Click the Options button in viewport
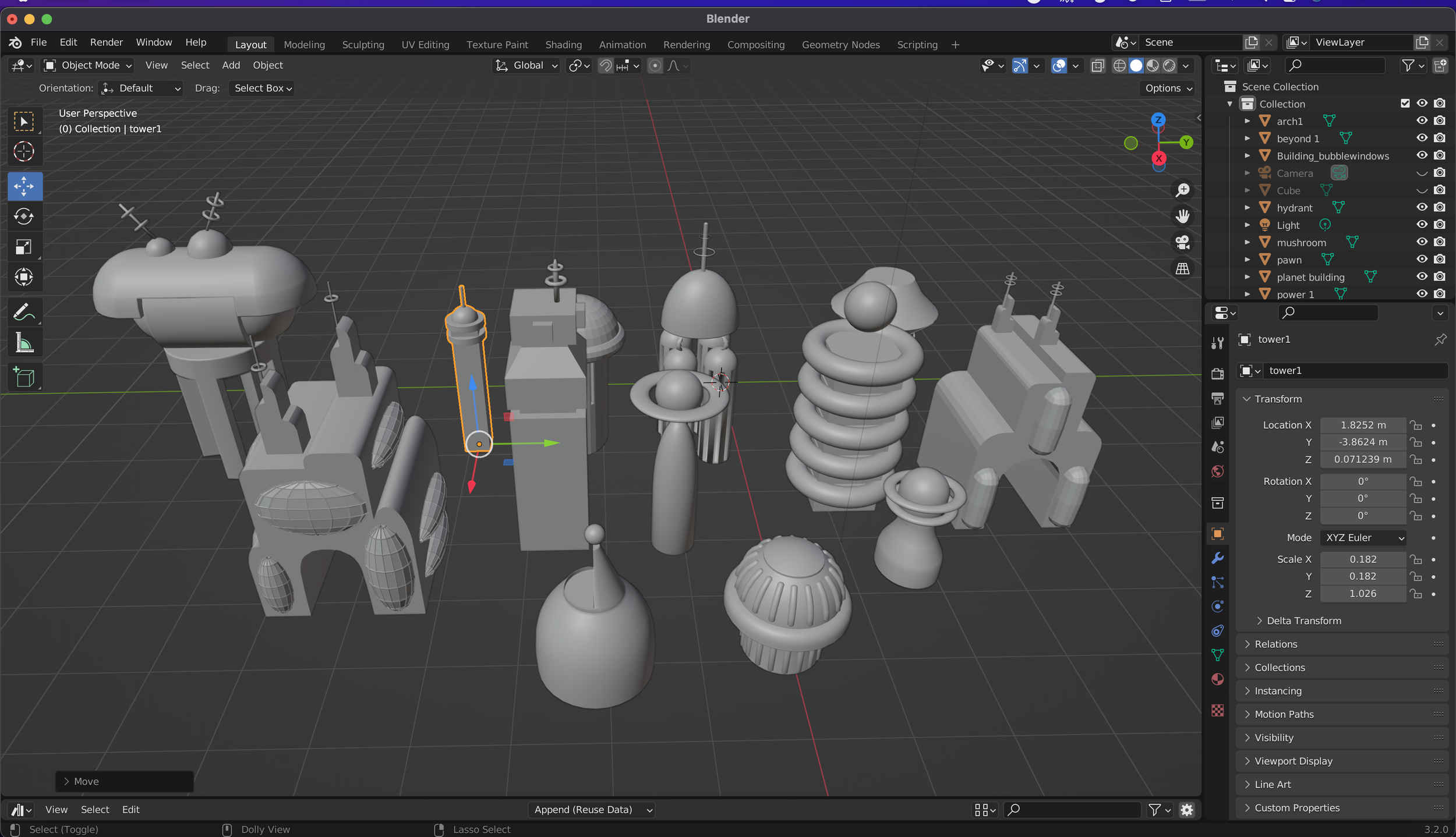The image size is (1456, 837). click(1168, 88)
